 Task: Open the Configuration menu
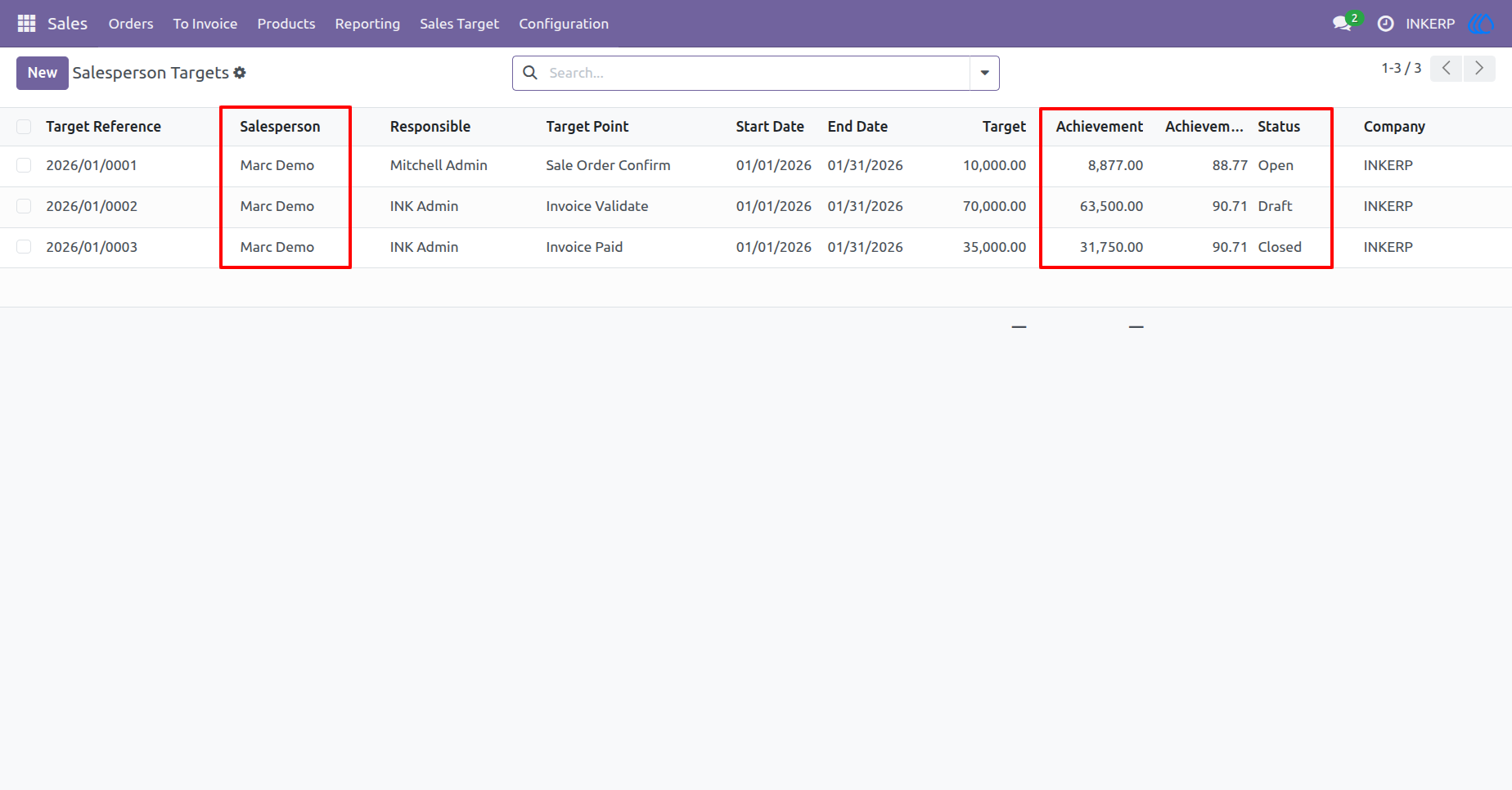(564, 24)
